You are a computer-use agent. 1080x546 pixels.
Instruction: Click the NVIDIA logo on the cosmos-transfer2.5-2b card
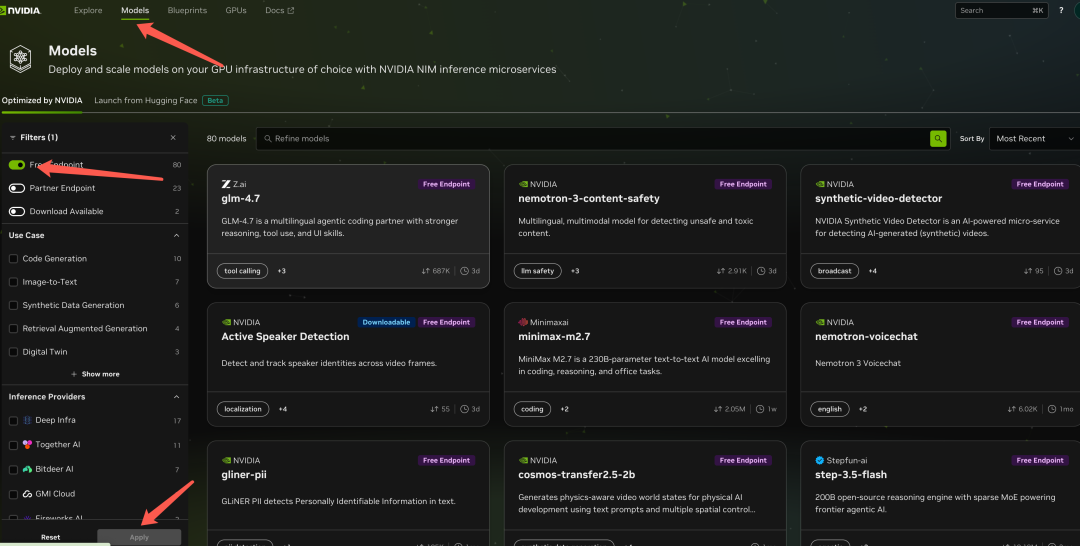click(x=523, y=460)
